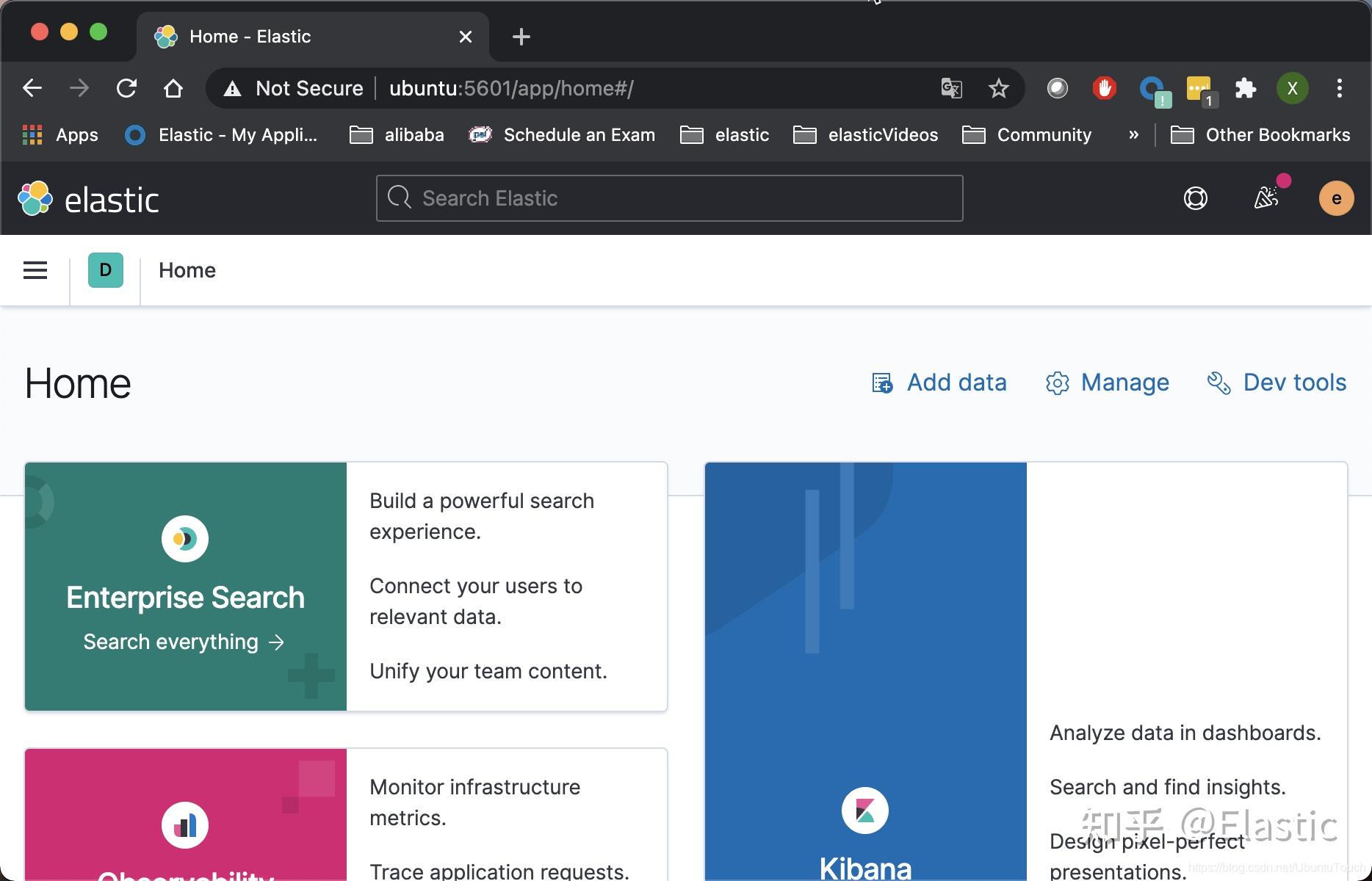Screen dimensions: 1372x881
Task: Open user account avatar menu
Action: point(1336,198)
